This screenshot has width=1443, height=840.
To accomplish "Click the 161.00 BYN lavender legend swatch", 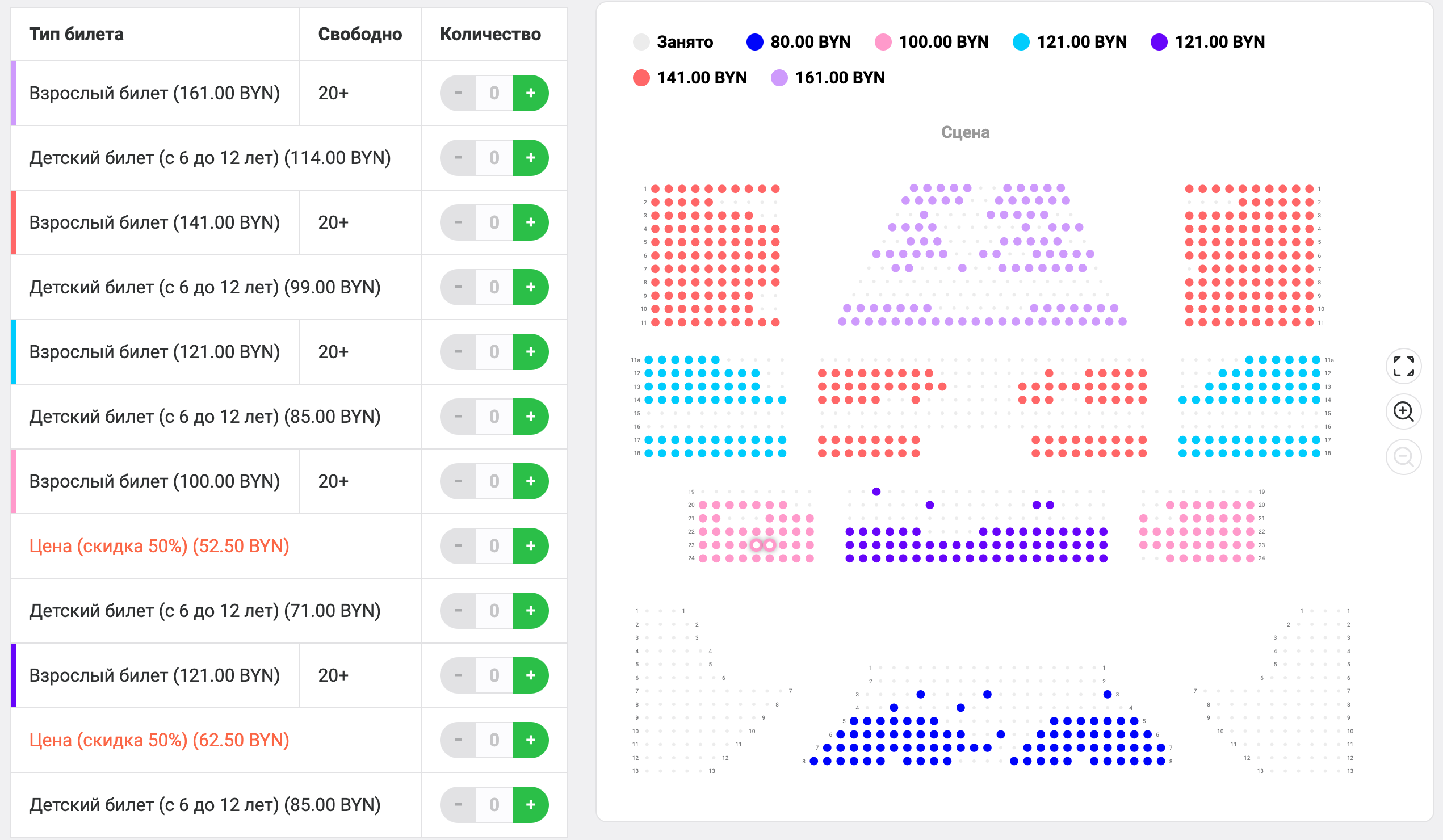I will tap(779, 78).
